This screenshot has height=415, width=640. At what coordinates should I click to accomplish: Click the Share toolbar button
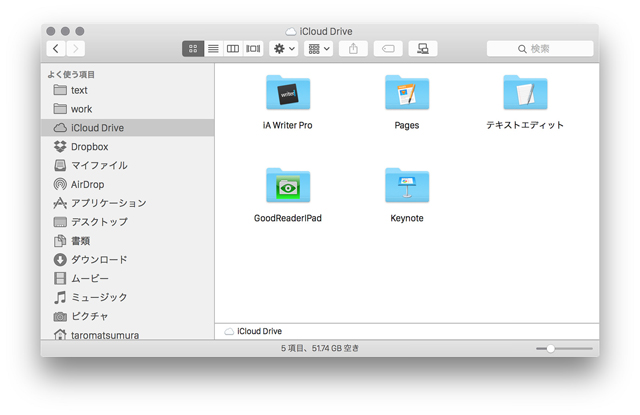click(353, 49)
